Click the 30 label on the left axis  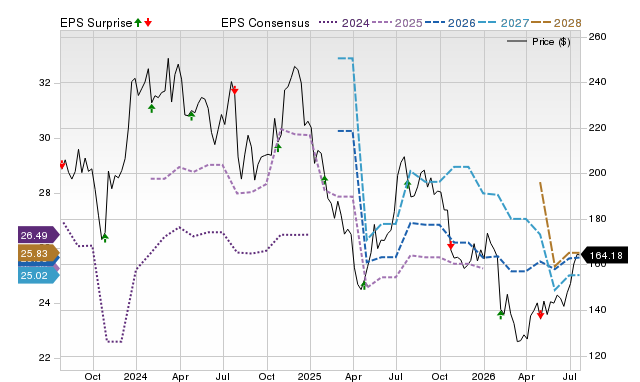(x=44, y=138)
